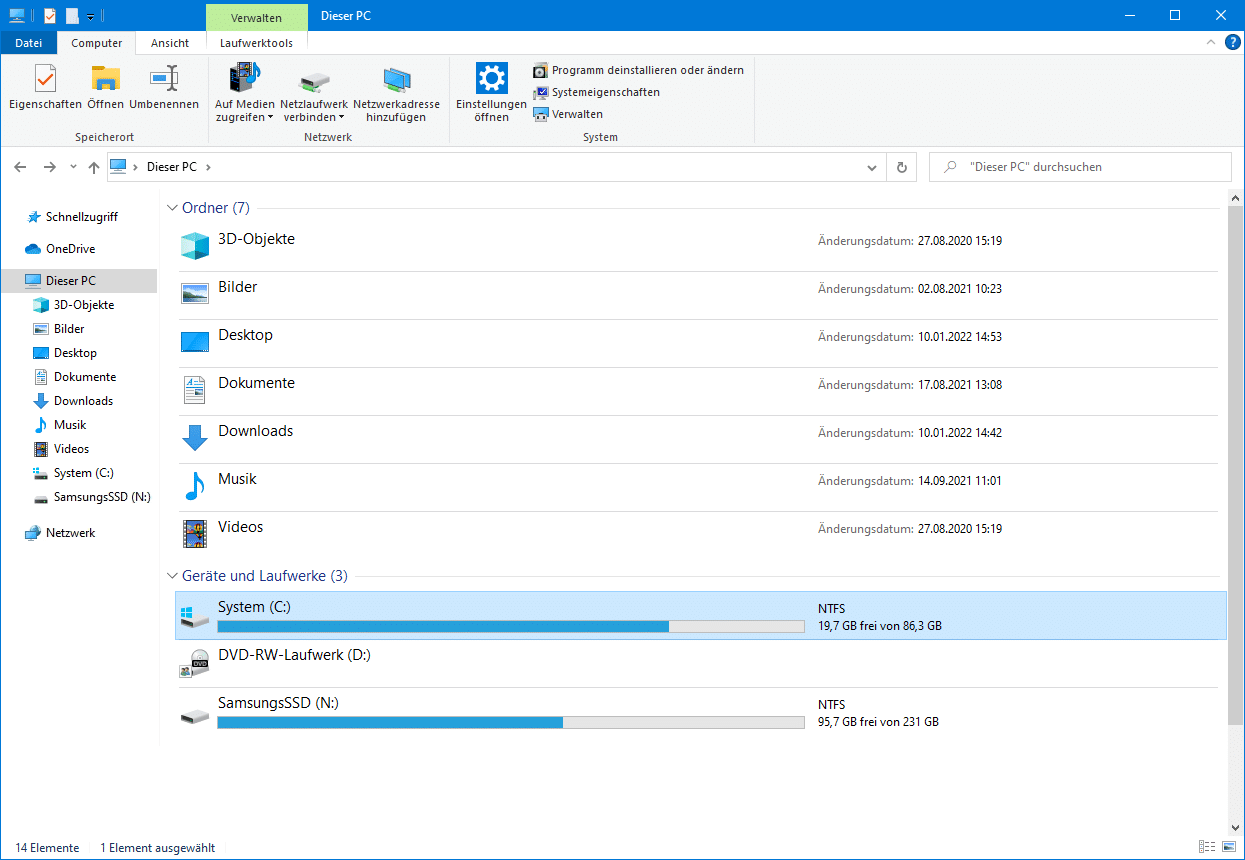Select the Videos film icon in list
Image resolution: width=1245 pixels, height=860 pixels.
[195, 533]
